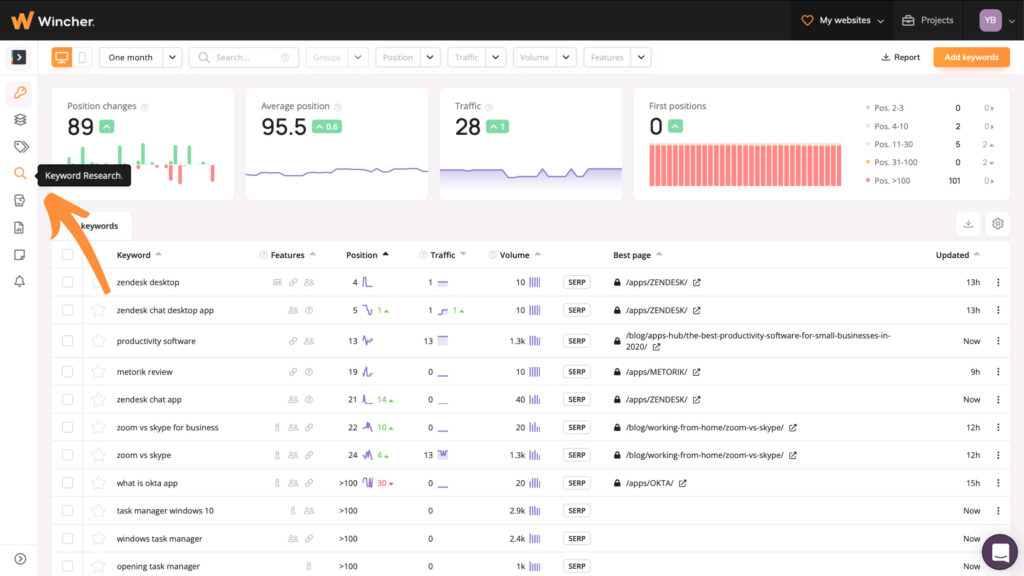The width and height of the screenshot is (1024, 576).
Task: Open the /blog/working-from-home/zoom-vs-skype/ link for zoom vs skype
Action: [x=705, y=455]
